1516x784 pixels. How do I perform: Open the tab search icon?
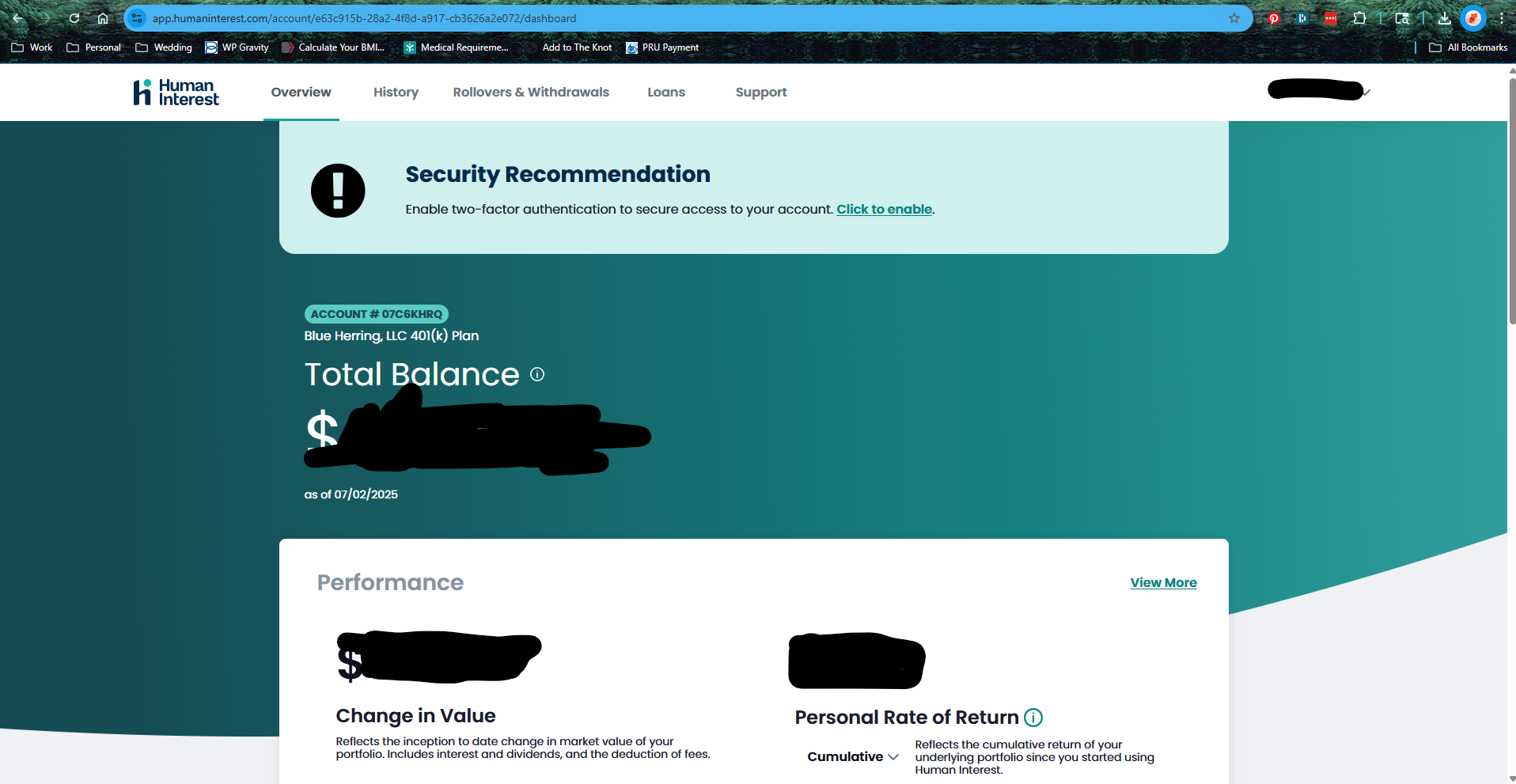pos(1402,18)
